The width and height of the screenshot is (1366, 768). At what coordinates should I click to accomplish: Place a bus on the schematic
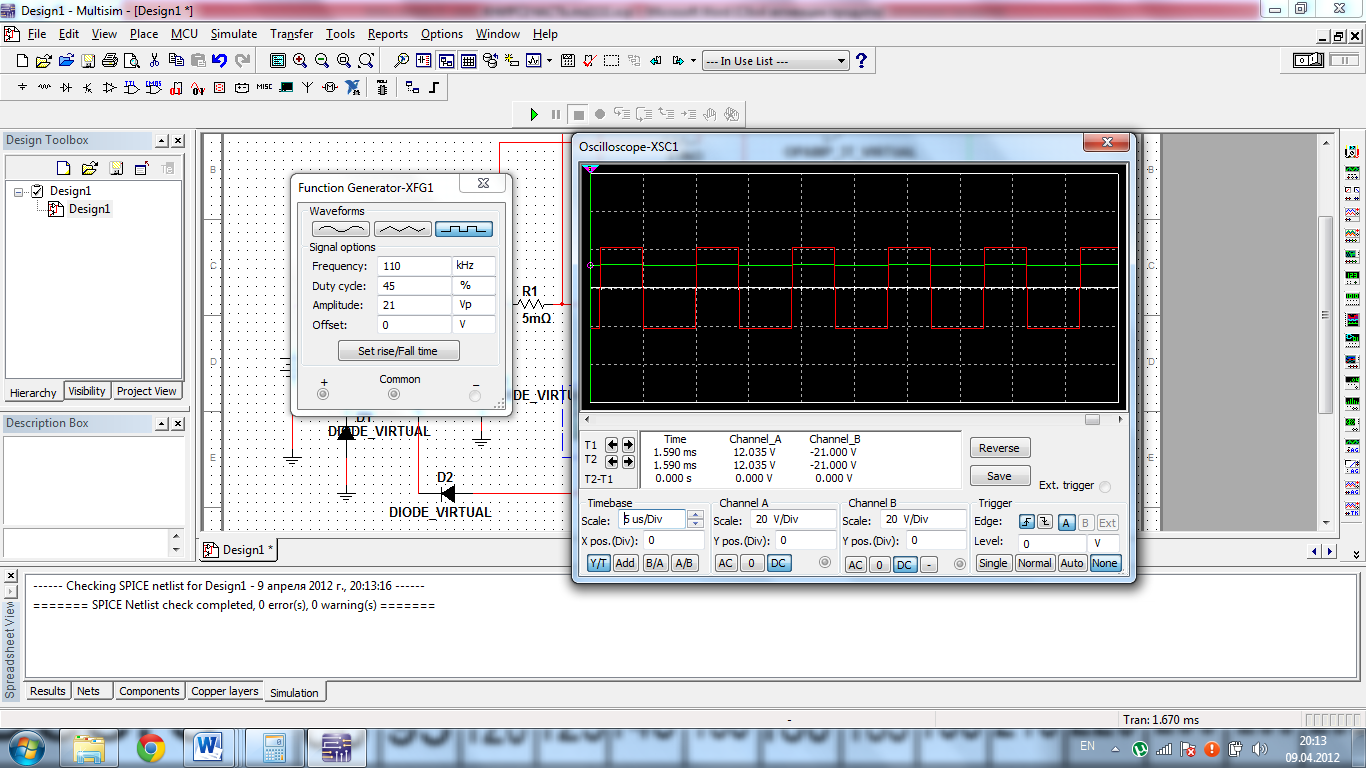[x=434, y=87]
